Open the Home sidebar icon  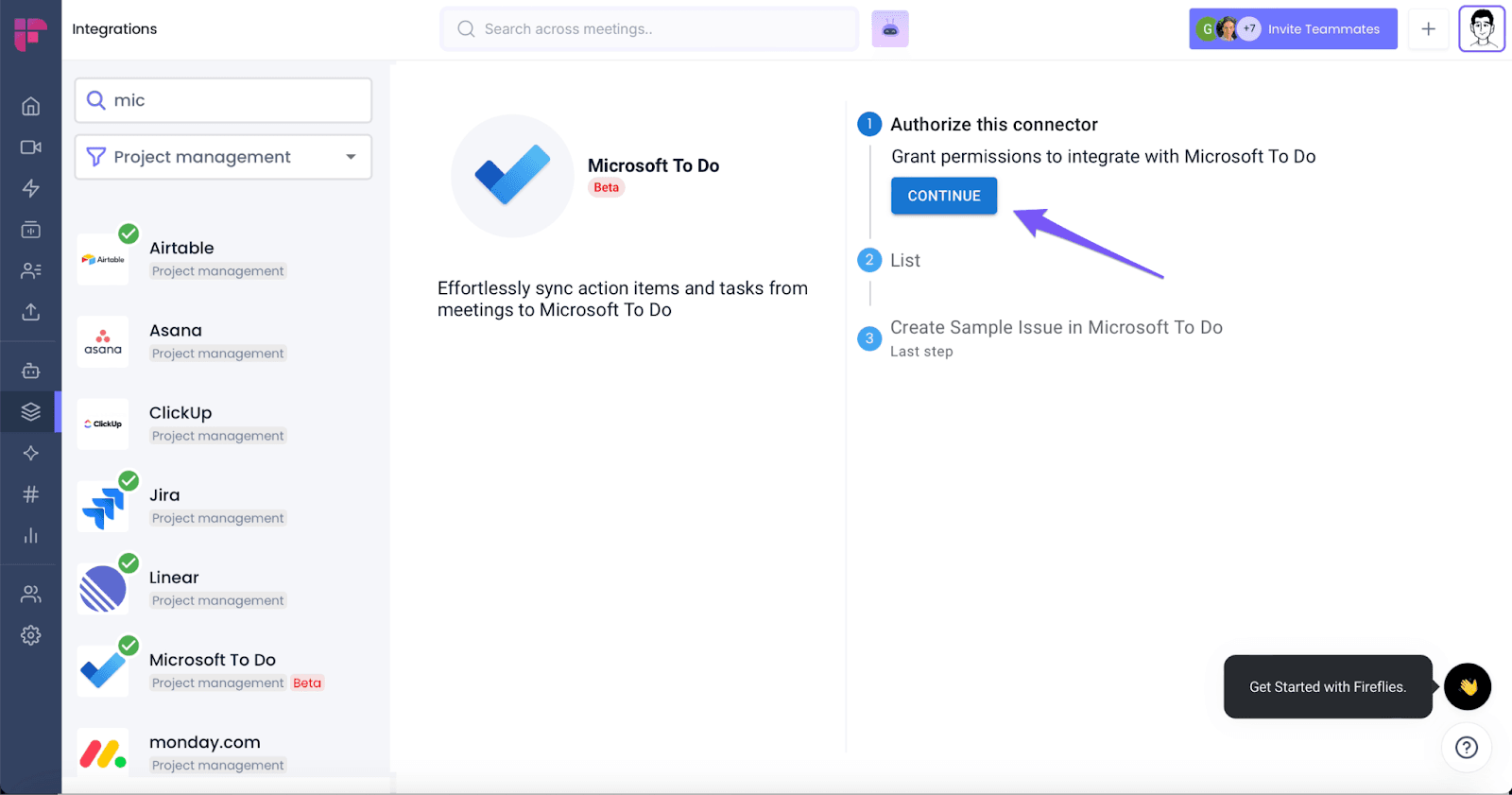click(x=31, y=106)
